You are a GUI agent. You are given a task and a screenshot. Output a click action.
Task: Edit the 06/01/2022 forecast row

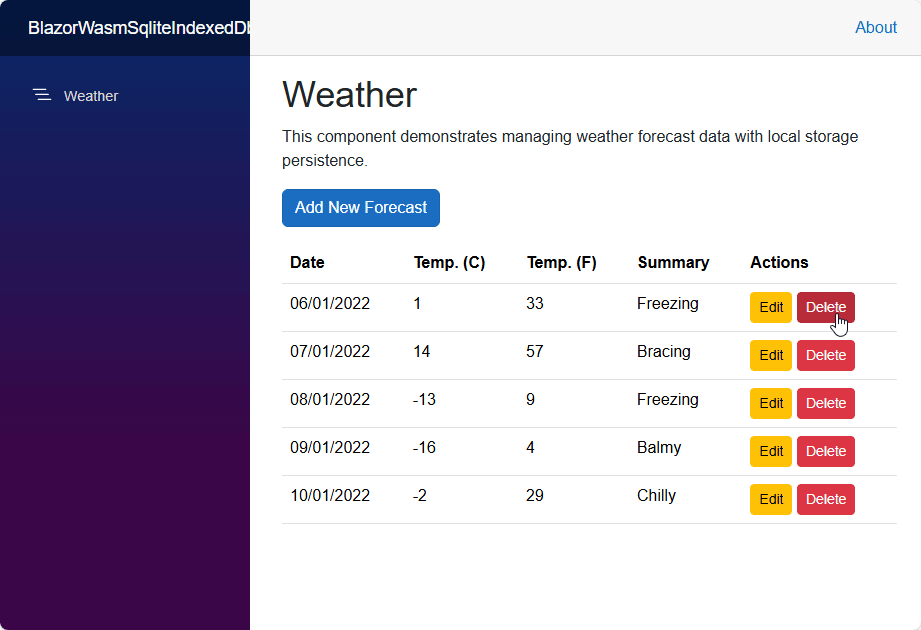(x=770, y=308)
